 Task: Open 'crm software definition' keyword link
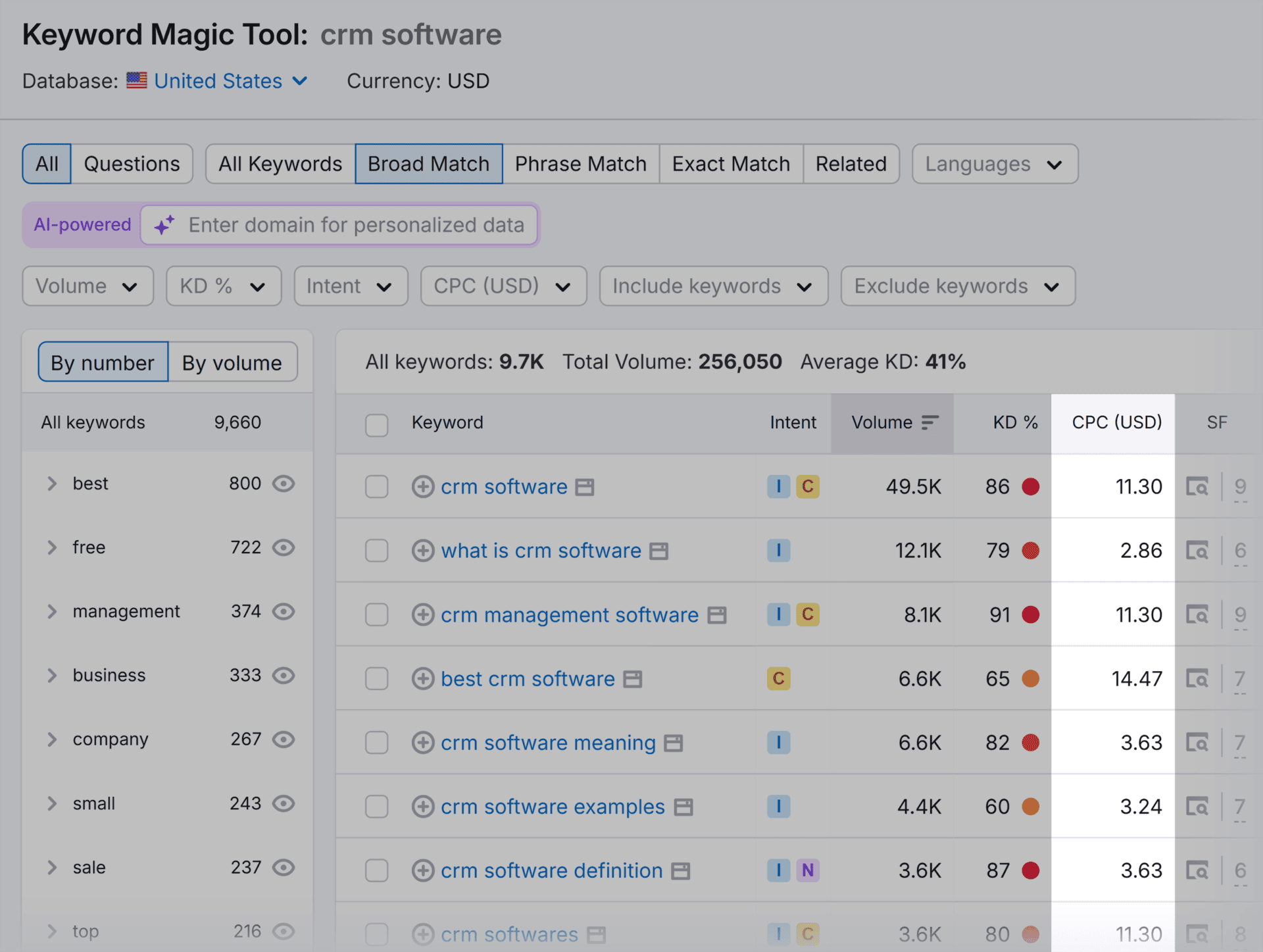point(551,870)
